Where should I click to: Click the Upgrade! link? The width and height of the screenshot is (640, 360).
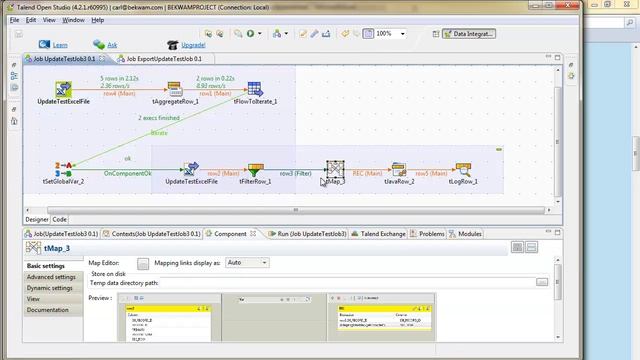point(193,45)
